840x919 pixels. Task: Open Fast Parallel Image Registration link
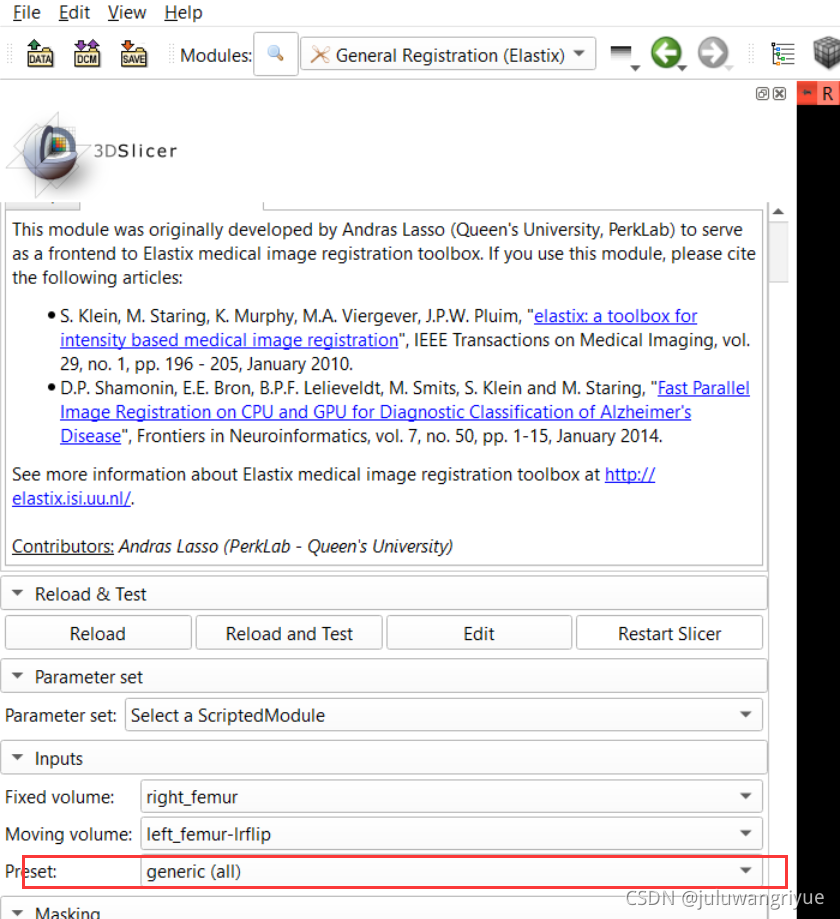[x=404, y=412]
